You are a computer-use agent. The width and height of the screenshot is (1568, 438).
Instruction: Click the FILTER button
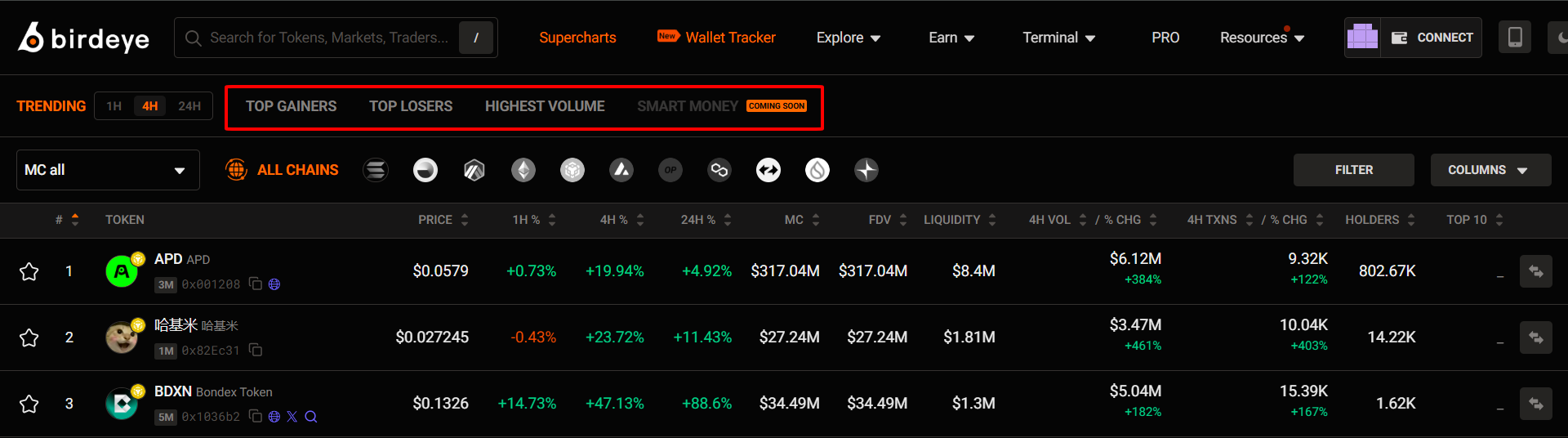point(1354,170)
